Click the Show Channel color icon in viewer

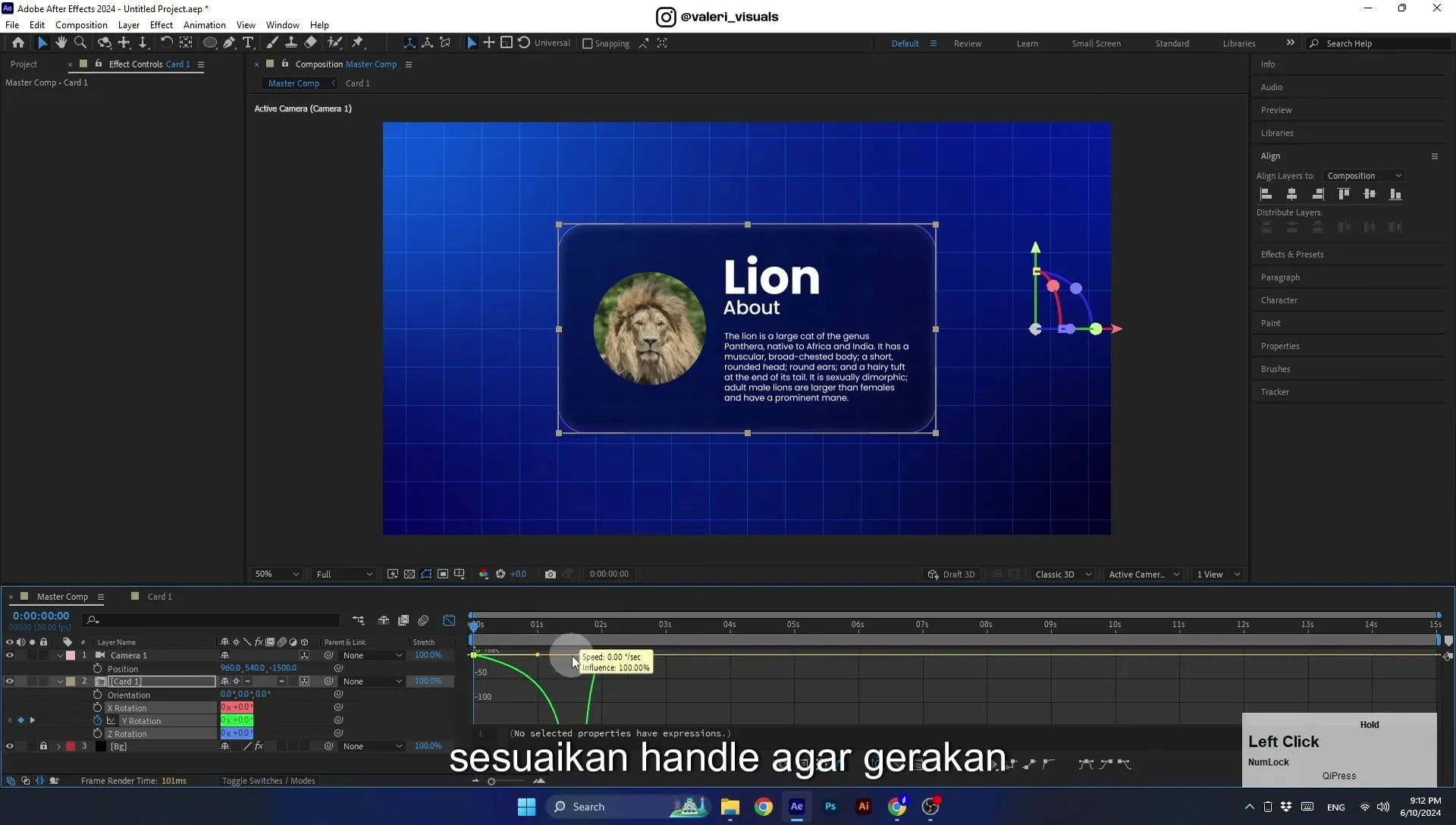(x=484, y=574)
